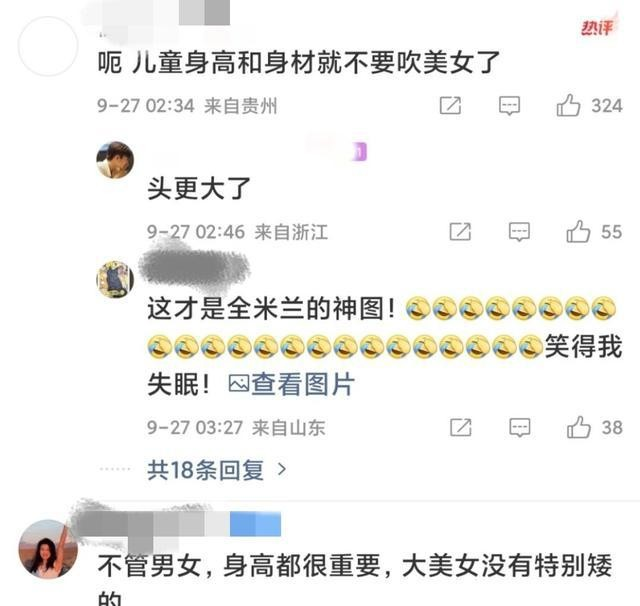The image size is (640, 606).
Task: Tap the picture icon before 查看图片
Action: 239,384
